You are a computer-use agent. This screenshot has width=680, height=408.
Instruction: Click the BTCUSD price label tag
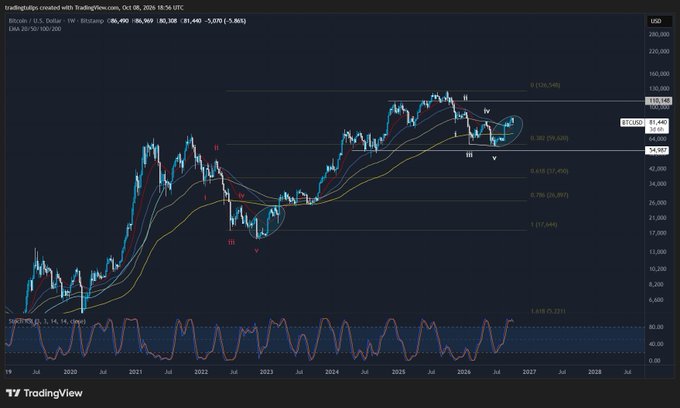(x=632, y=123)
